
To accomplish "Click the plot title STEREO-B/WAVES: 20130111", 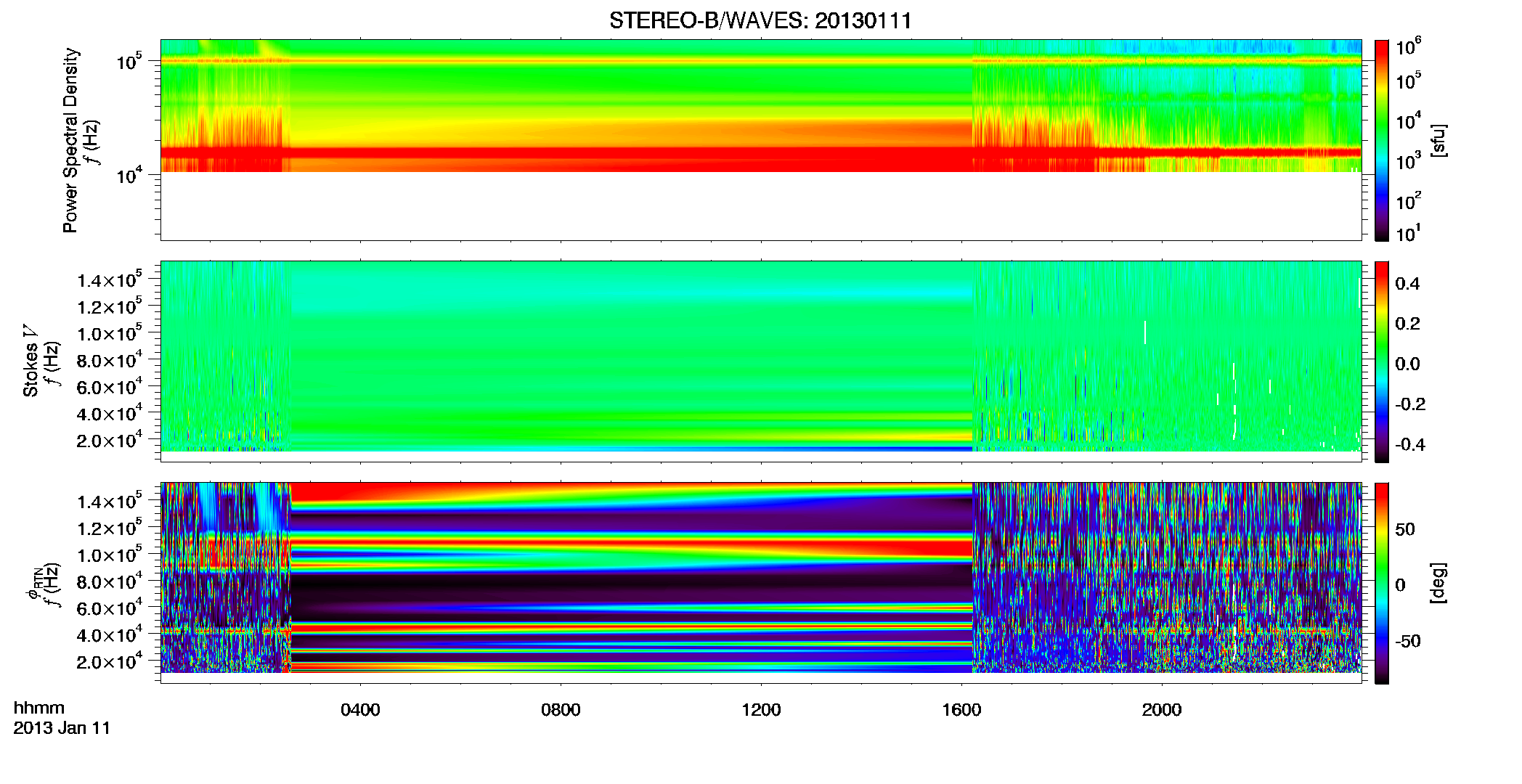I will 760,20.
